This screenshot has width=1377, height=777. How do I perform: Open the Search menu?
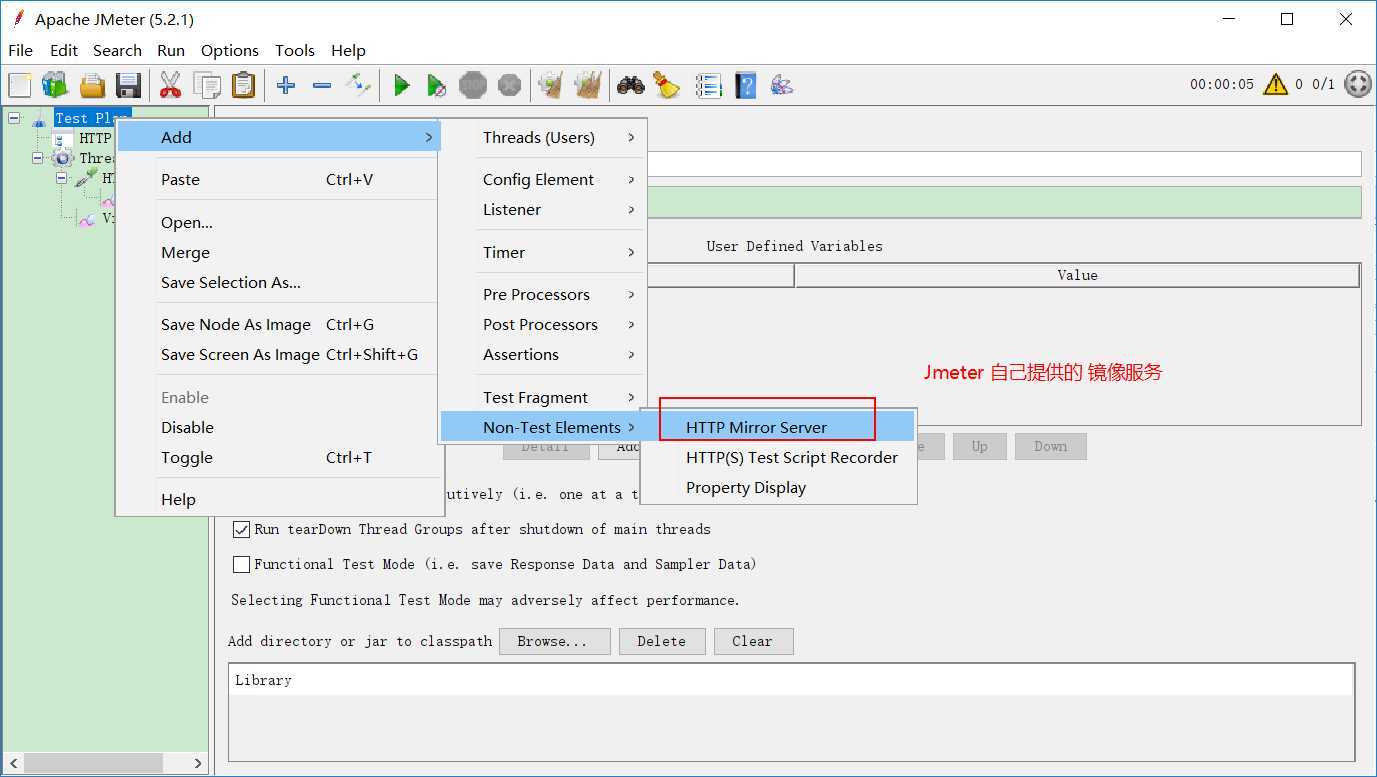coord(117,50)
